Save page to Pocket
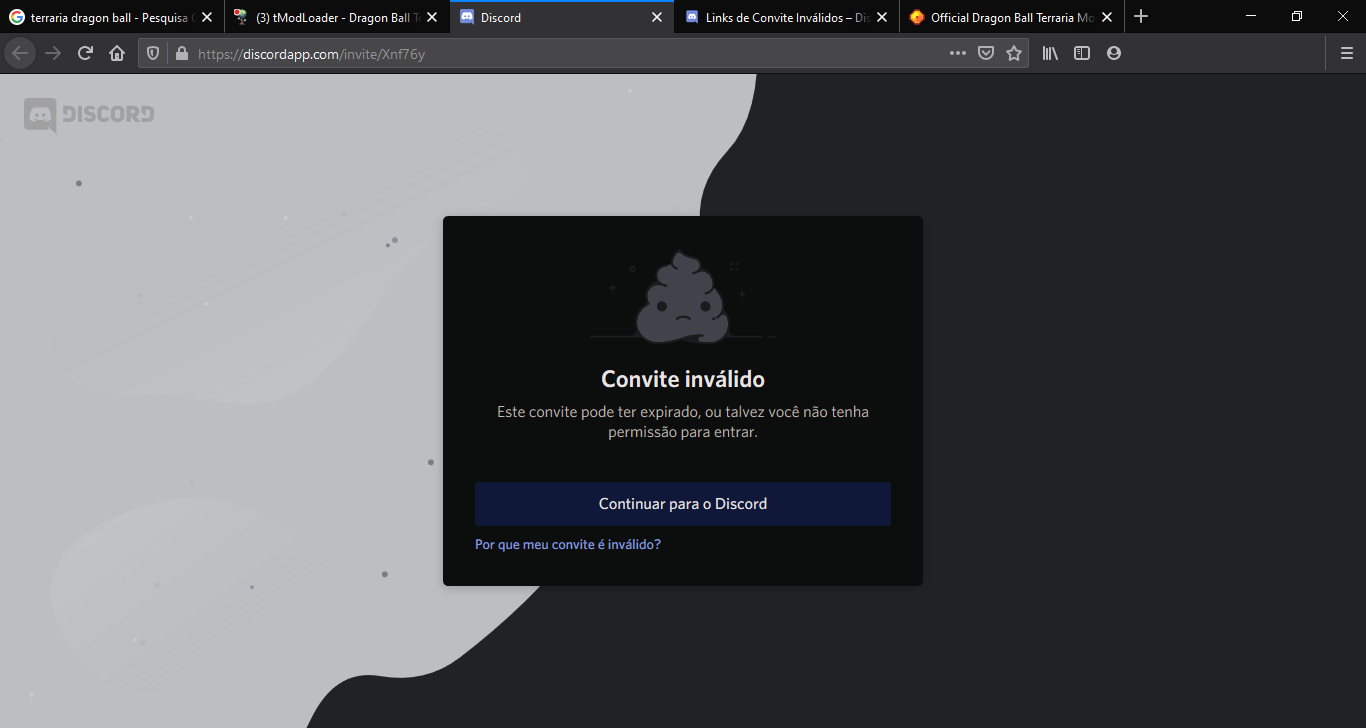1366x728 pixels. pos(986,53)
